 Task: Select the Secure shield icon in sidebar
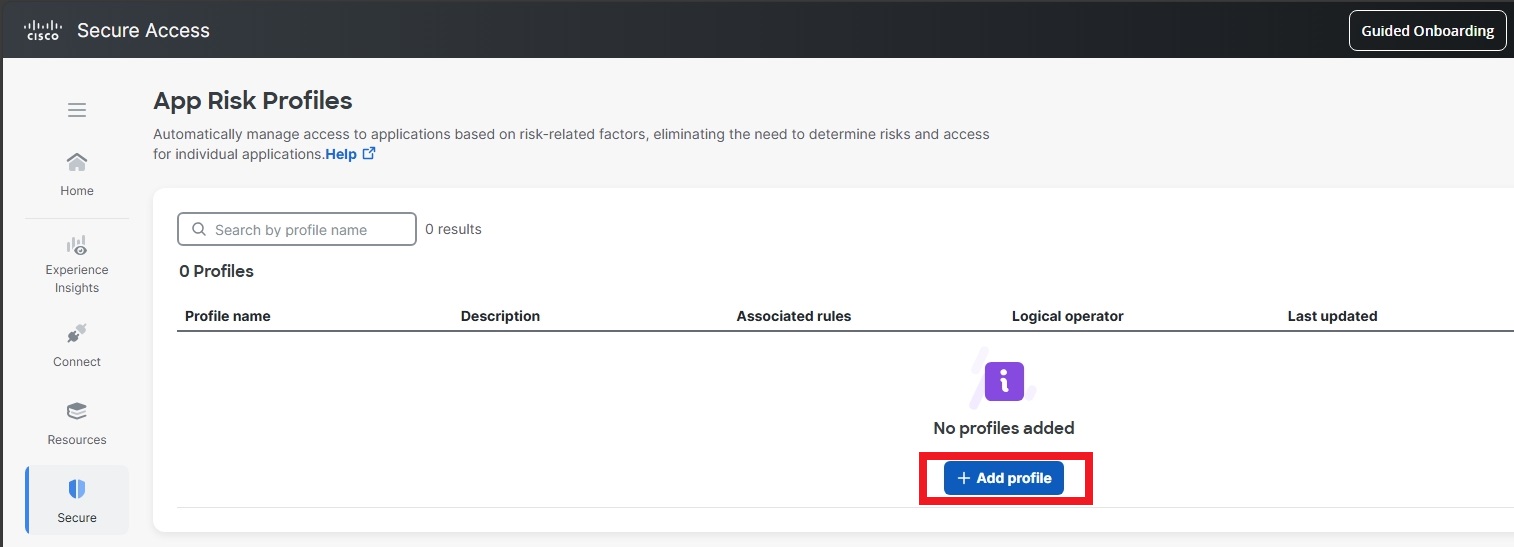[77, 489]
